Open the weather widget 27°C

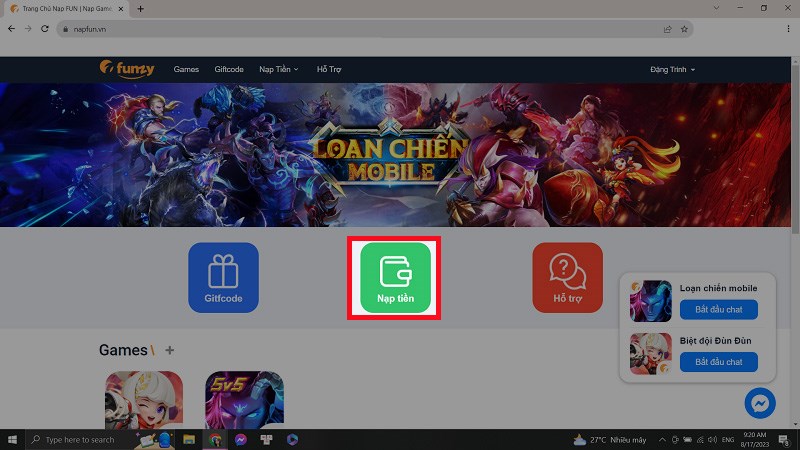pyautogui.click(x=610, y=439)
